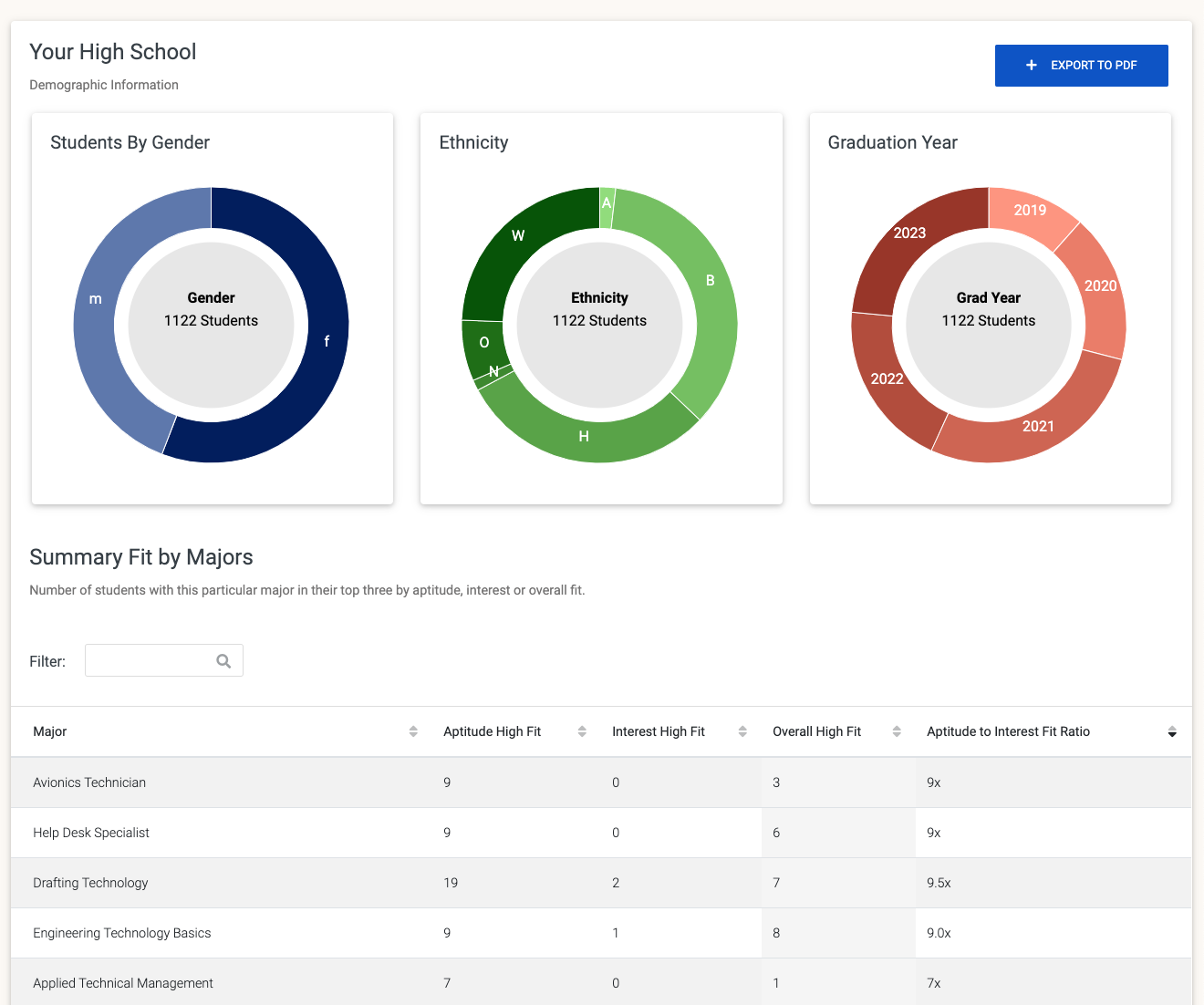Click the Grad Year 1122 Students center label
Screen dimensions: 1204x1005
click(x=989, y=309)
